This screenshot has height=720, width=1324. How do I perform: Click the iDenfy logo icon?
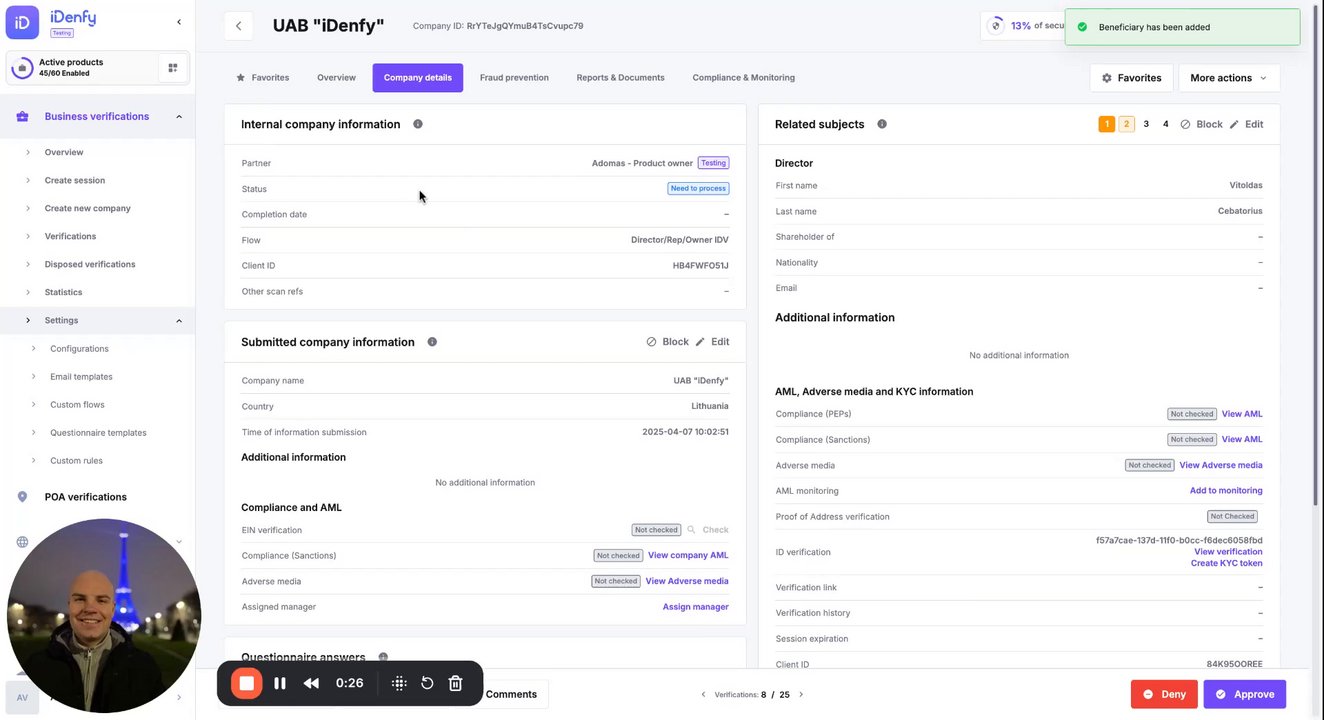tap(22, 22)
